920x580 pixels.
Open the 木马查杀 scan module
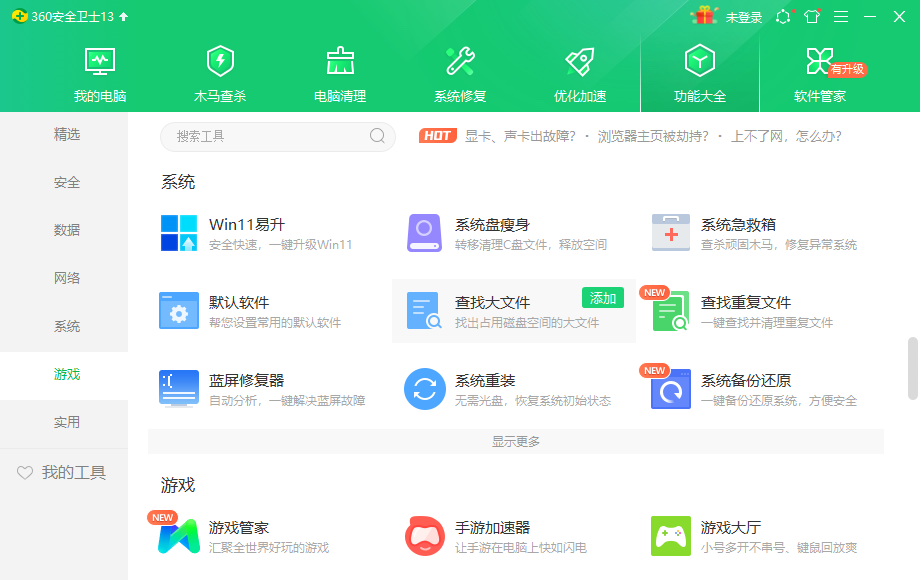click(219, 70)
